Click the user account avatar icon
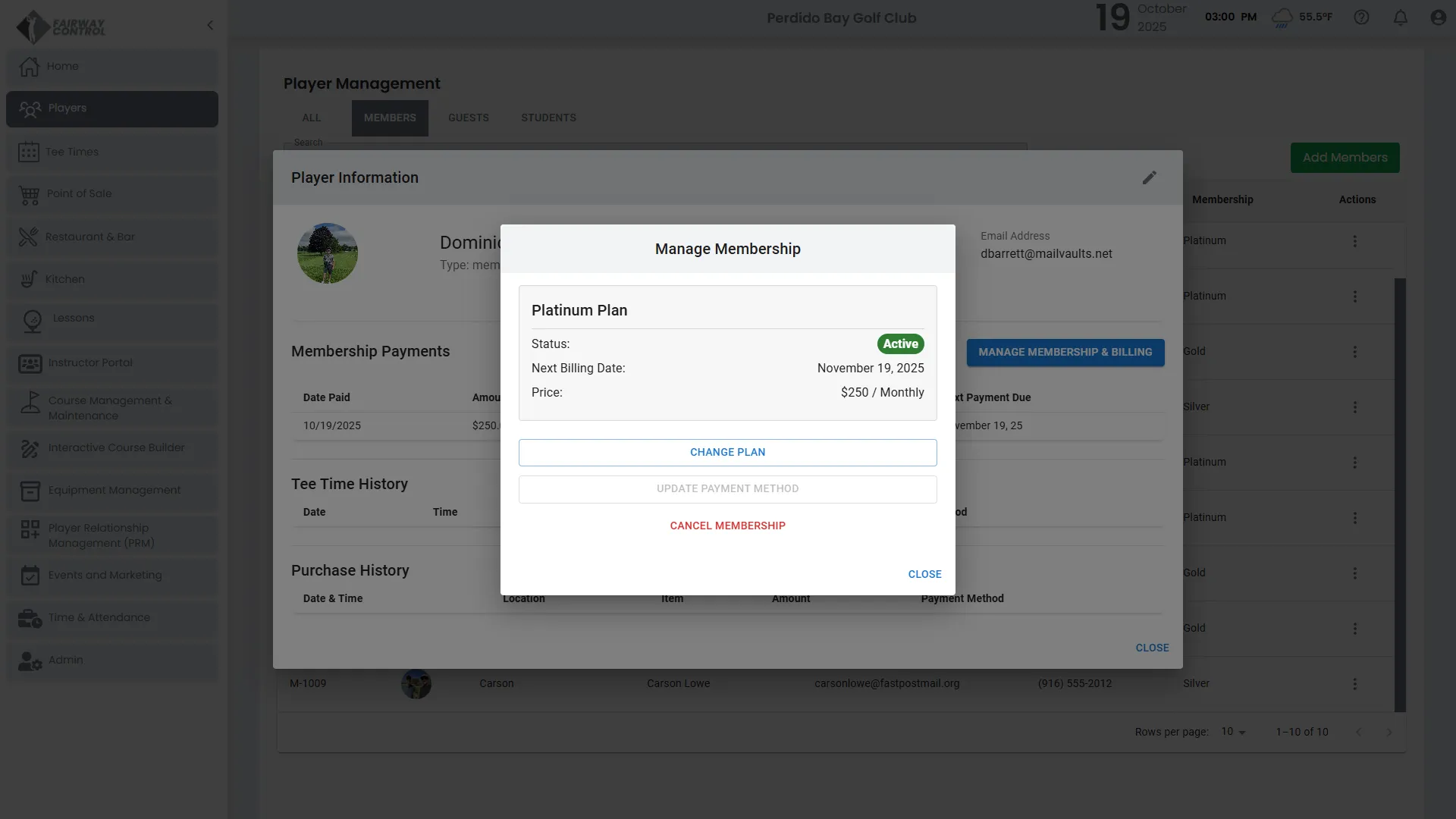1456x819 pixels. click(1438, 17)
